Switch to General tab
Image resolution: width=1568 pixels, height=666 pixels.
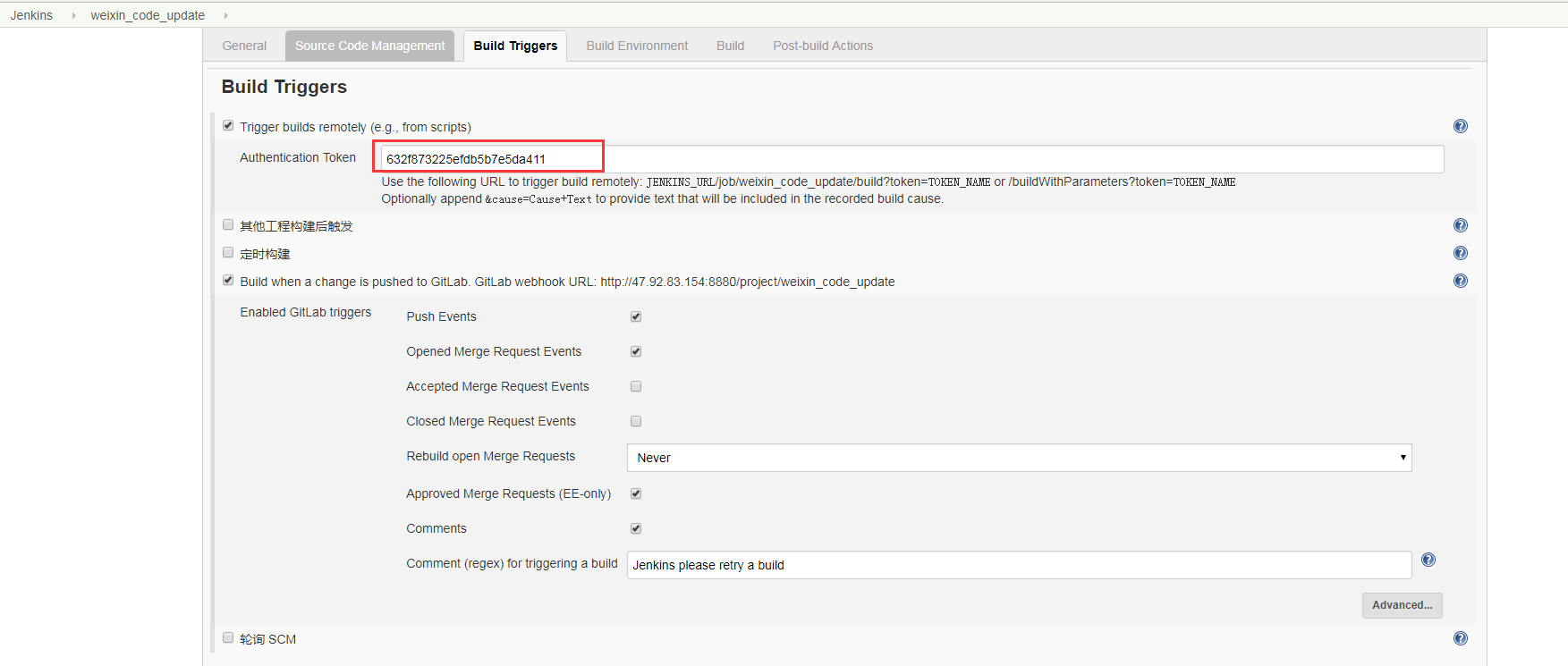(x=244, y=46)
